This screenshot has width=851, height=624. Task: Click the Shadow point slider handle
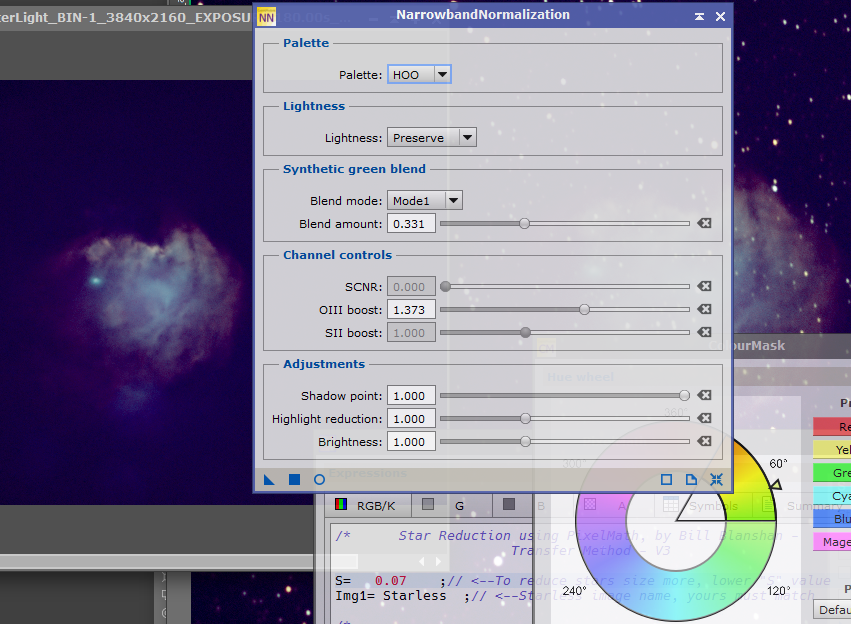684,396
